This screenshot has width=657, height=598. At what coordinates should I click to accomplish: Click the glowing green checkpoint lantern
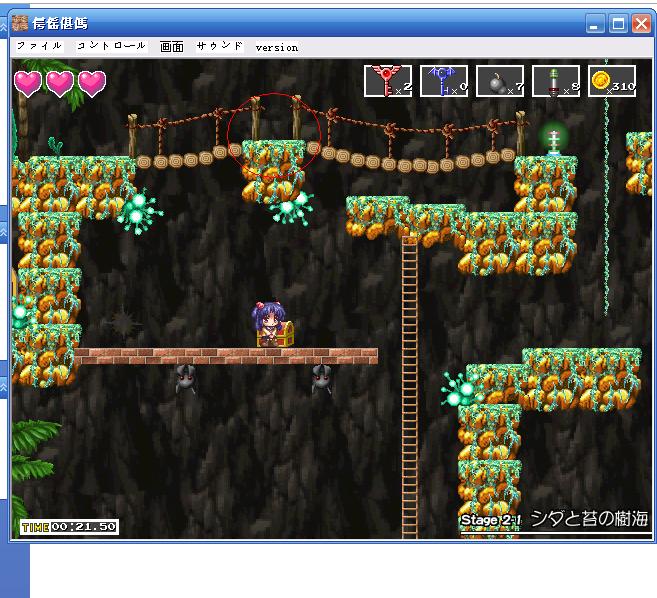[x=554, y=139]
